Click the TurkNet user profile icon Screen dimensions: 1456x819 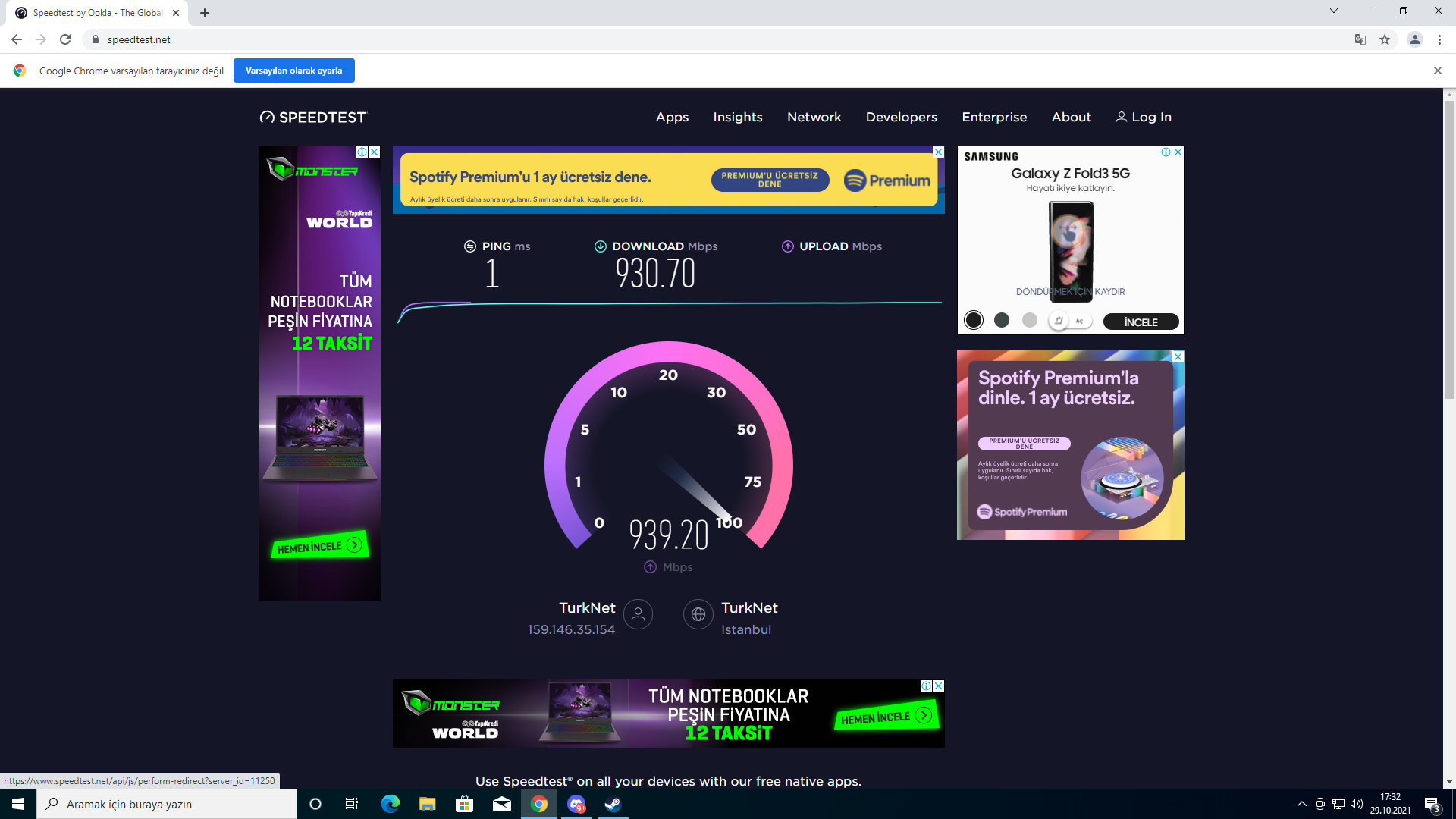point(638,614)
